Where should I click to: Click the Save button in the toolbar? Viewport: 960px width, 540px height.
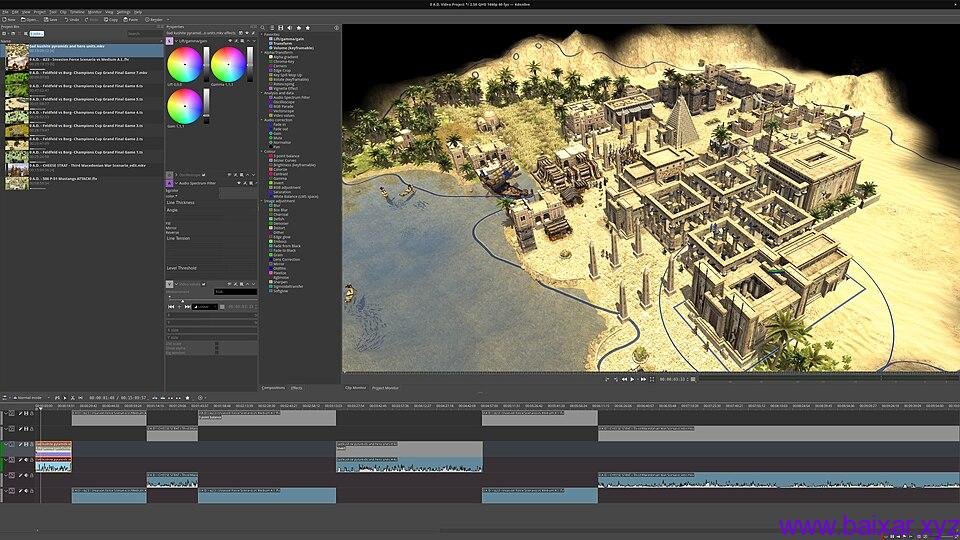[50, 19]
